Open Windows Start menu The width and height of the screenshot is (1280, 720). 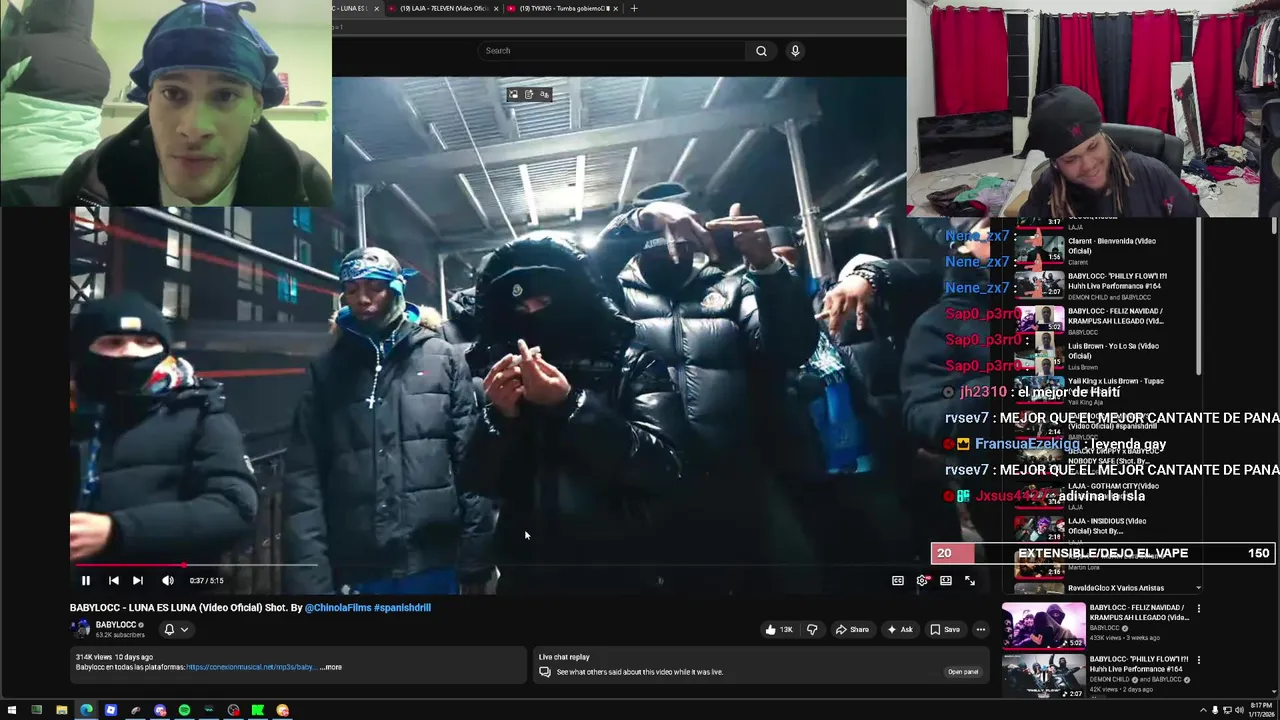pyautogui.click(x=12, y=710)
